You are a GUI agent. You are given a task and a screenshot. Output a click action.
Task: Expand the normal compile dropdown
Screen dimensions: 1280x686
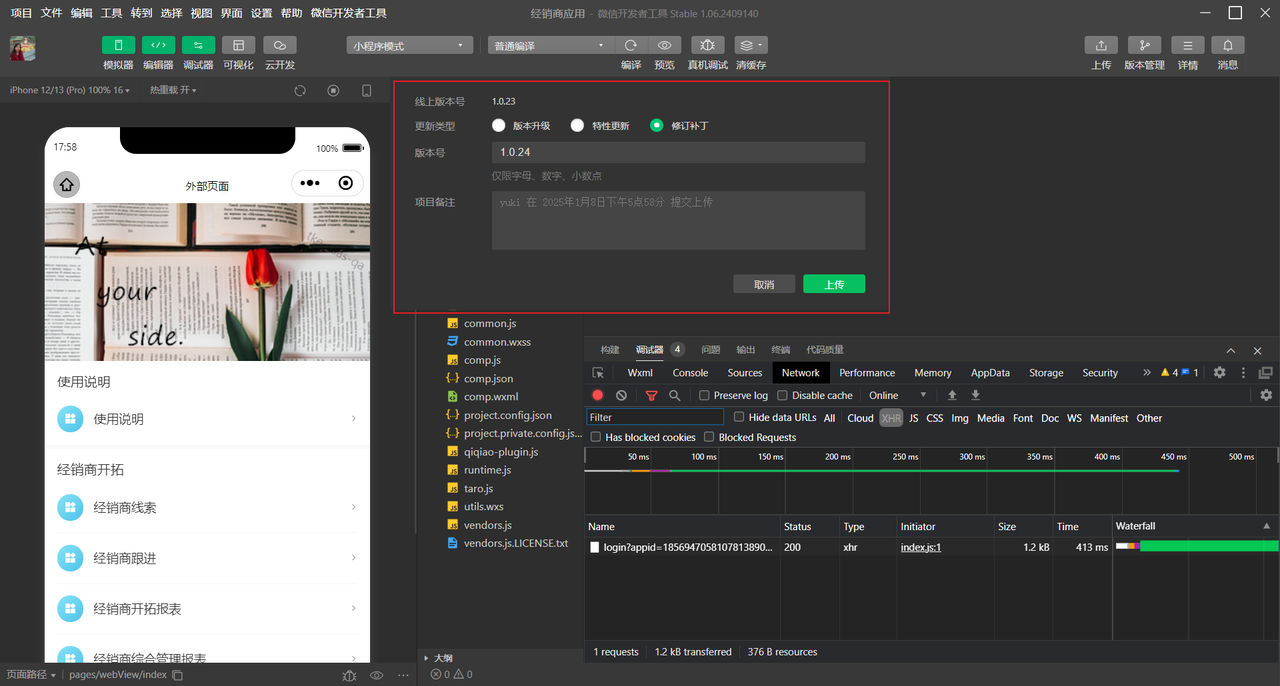click(550, 46)
